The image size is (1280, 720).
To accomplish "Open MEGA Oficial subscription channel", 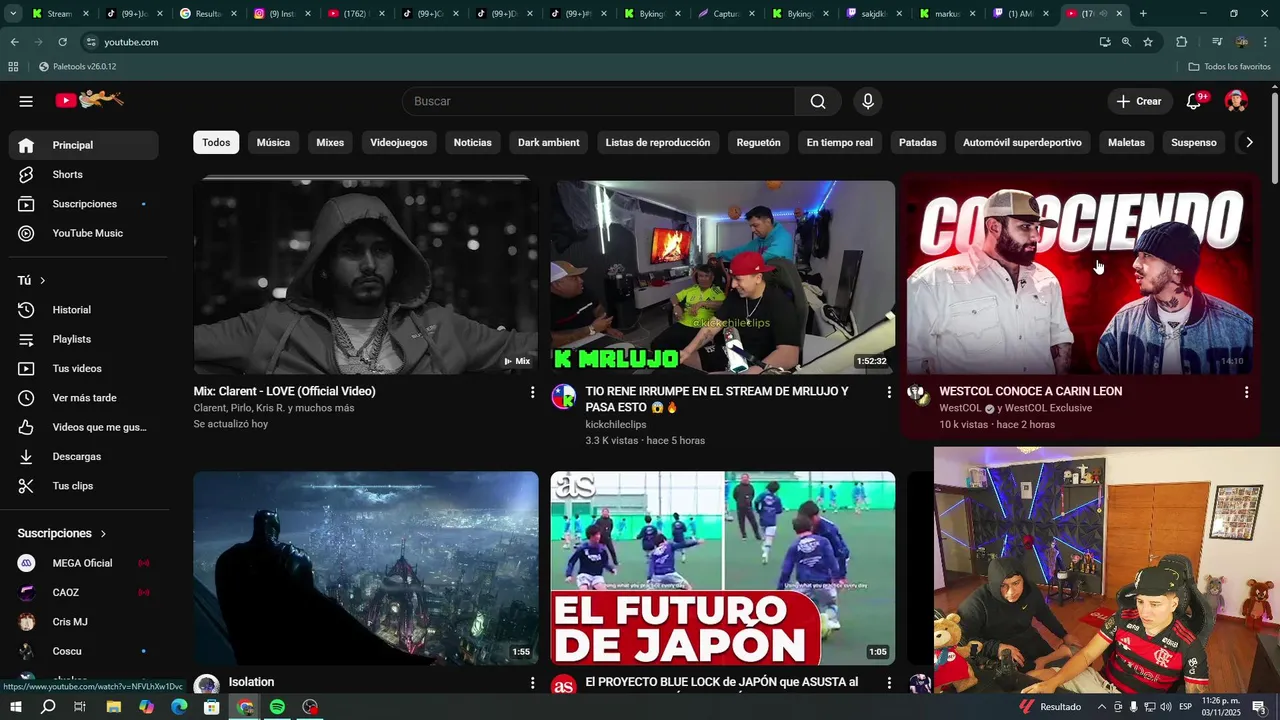I will (84, 563).
